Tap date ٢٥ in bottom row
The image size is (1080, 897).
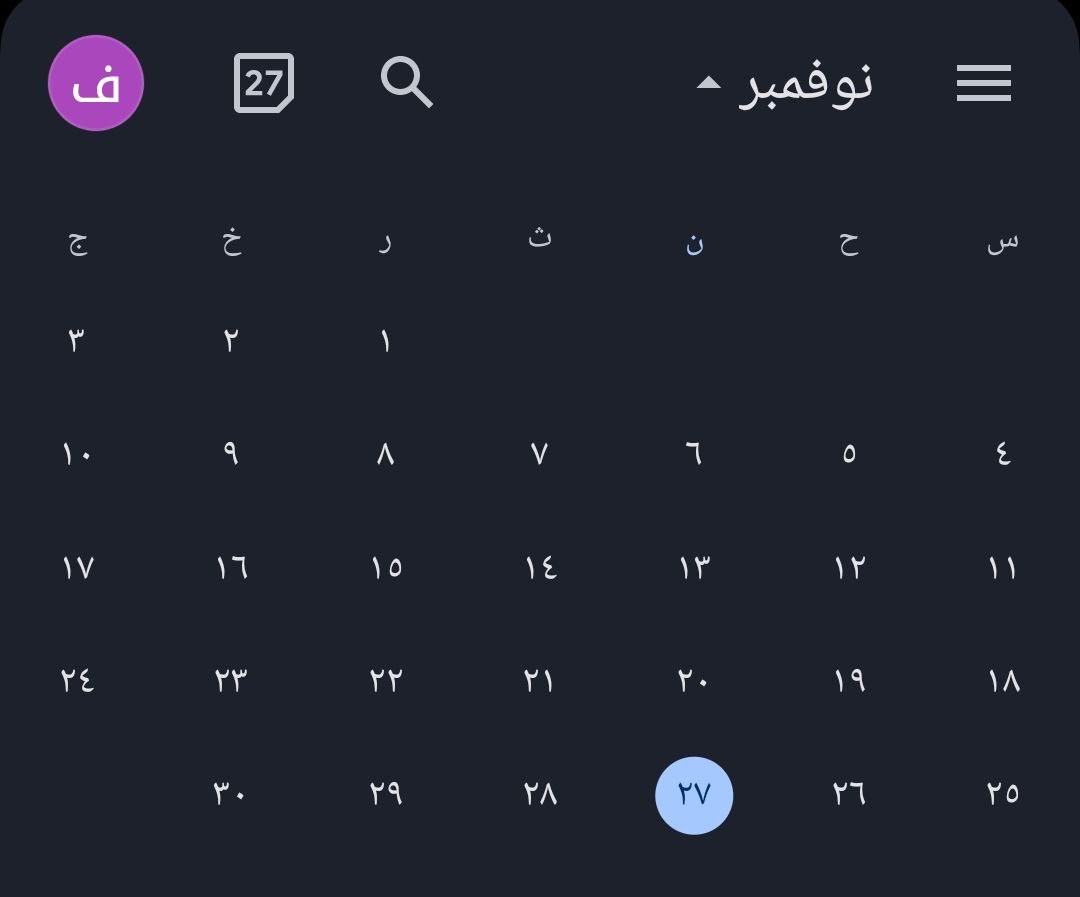[x=1002, y=795]
